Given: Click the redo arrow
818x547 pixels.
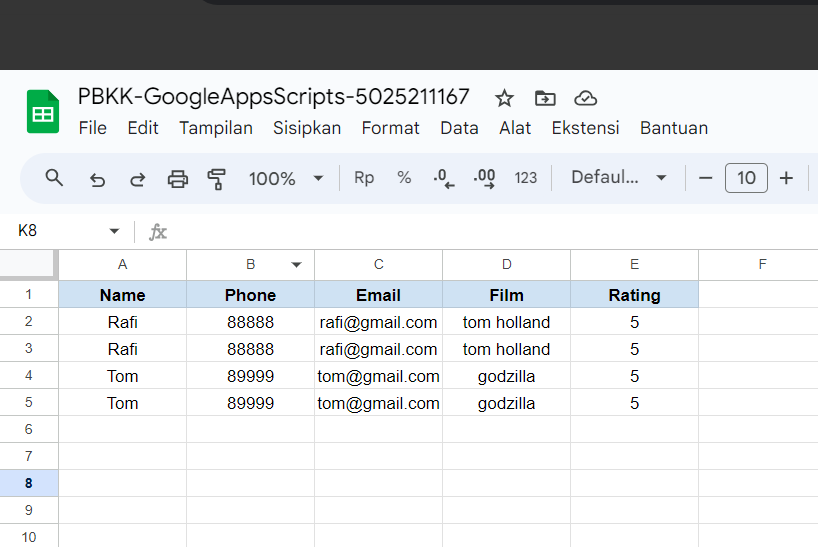Looking at the screenshot, I should [137, 179].
